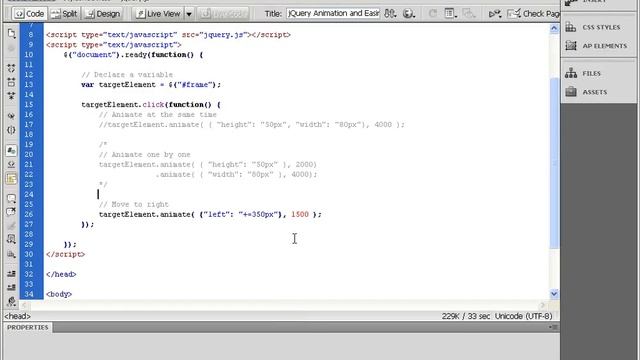Turn on Live View
This screenshot has width=640, height=360.
click(158, 13)
